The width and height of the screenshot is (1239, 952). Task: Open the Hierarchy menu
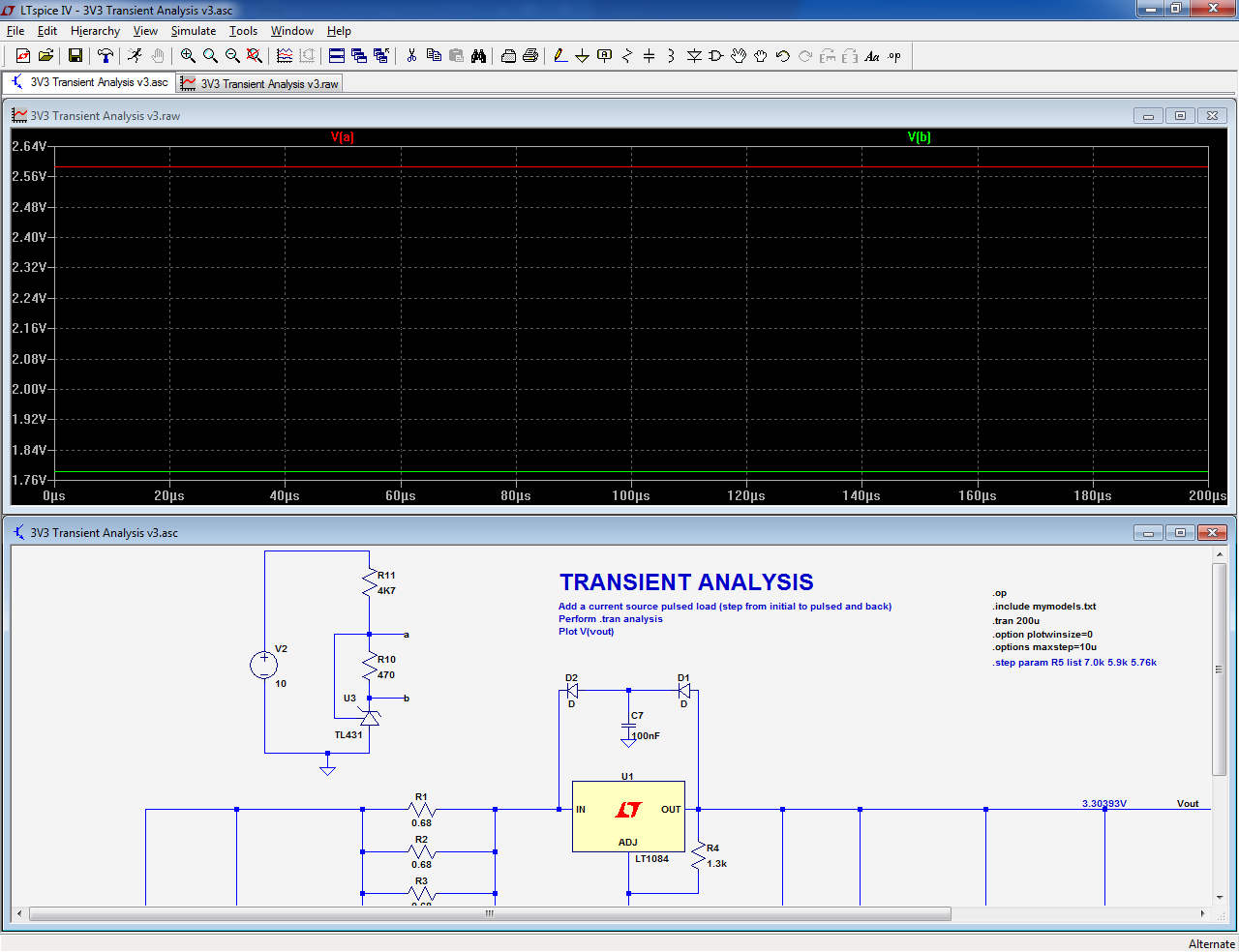(95, 31)
